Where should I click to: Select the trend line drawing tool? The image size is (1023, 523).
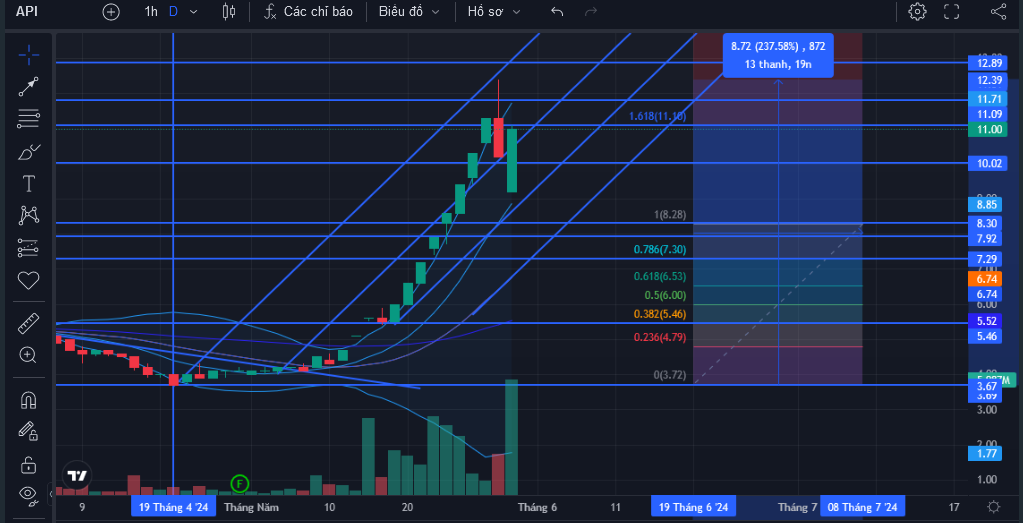pyautogui.click(x=28, y=87)
